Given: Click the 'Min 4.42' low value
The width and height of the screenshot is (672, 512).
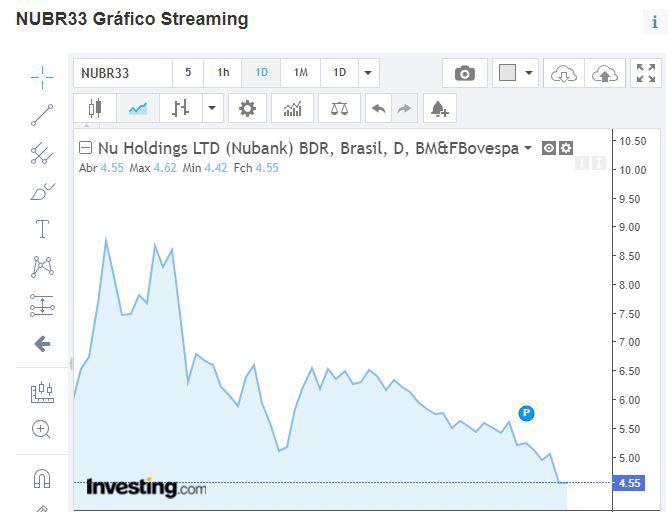Looking at the screenshot, I should click(205, 168).
